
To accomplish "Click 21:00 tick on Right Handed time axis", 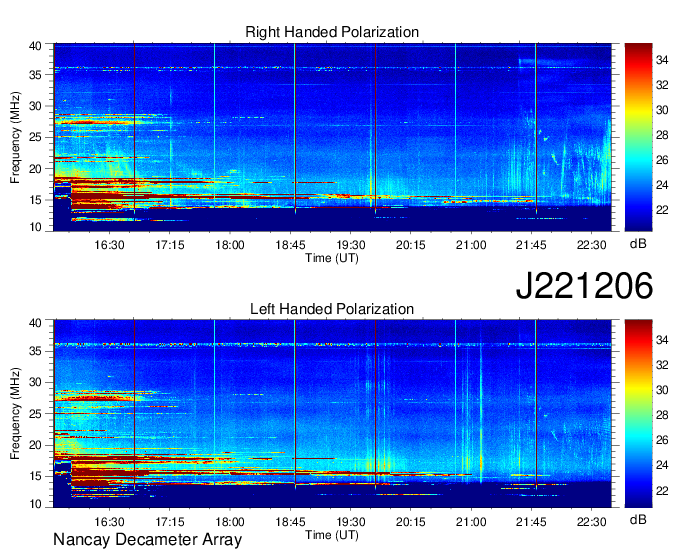I will coord(471,245).
